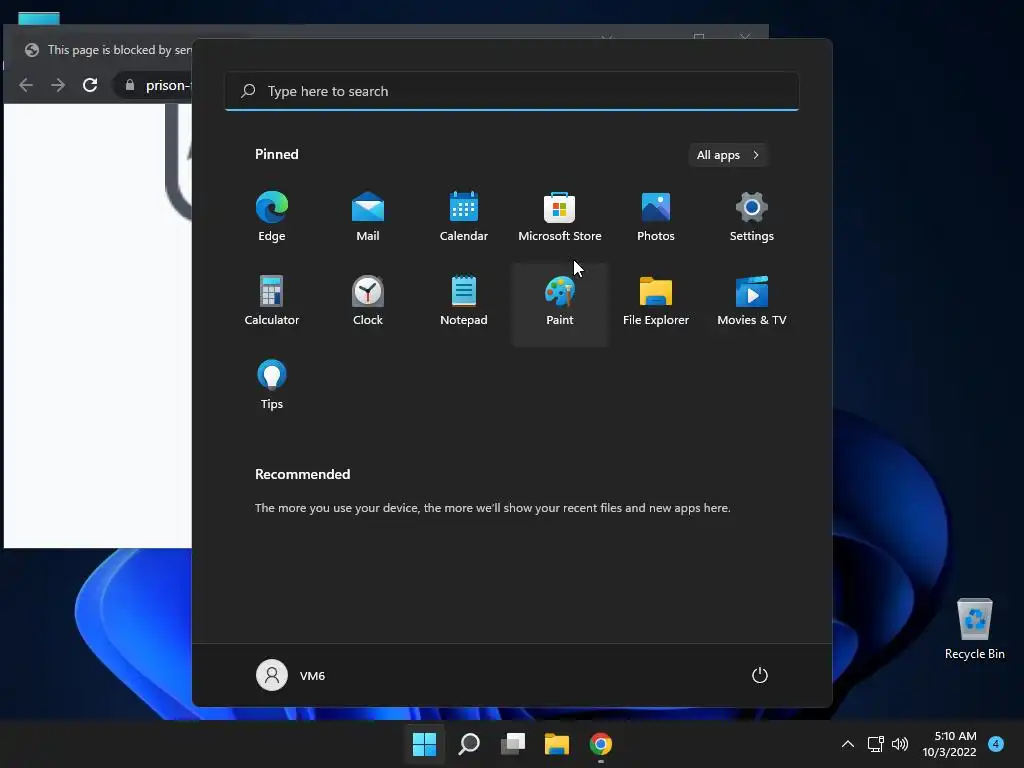Click the Pinned section heading
The image size is (1024, 768).
pos(277,154)
